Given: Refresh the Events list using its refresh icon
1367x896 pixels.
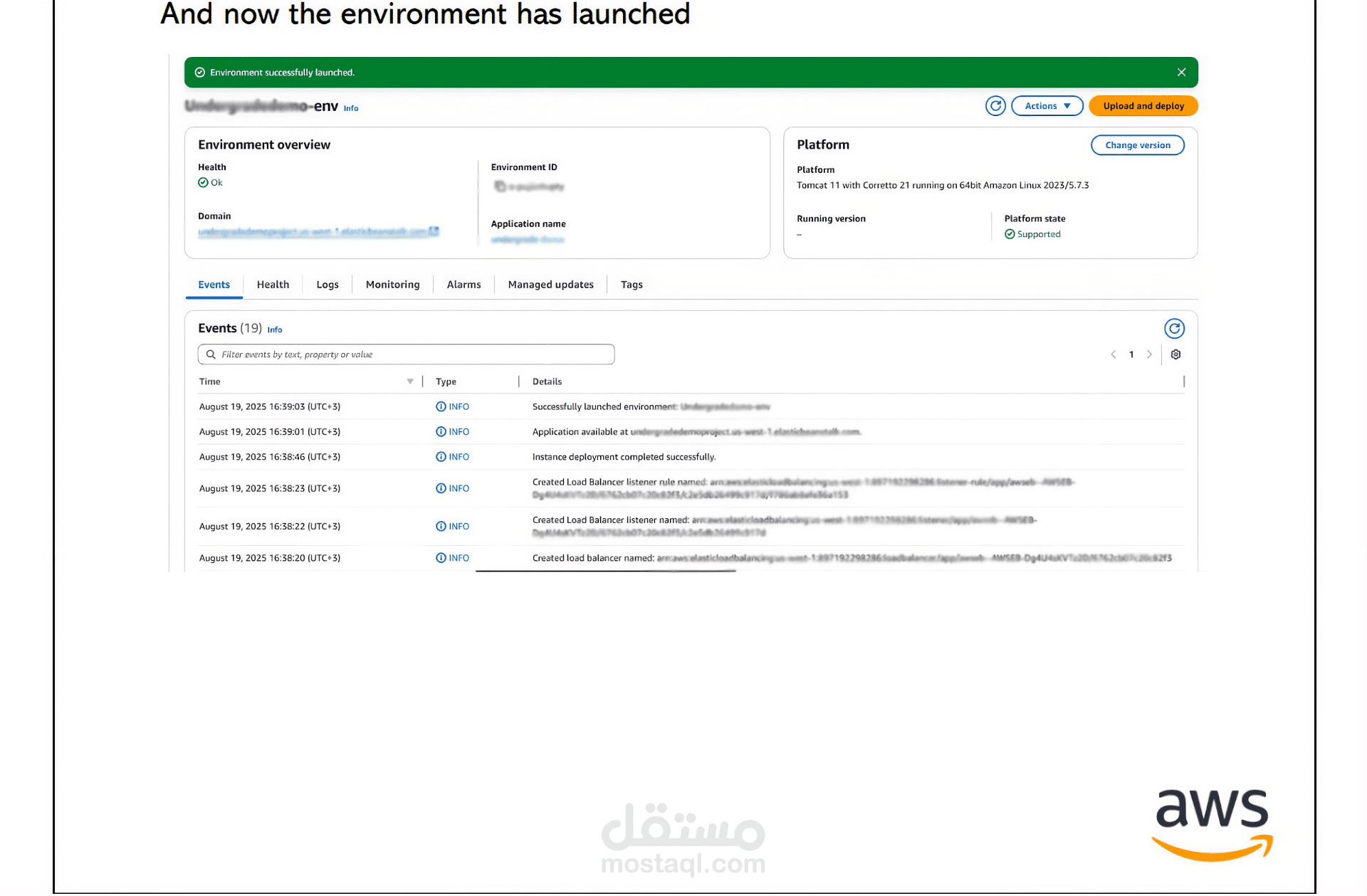Looking at the screenshot, I should pyautogui.click(x=1175, y=328).
